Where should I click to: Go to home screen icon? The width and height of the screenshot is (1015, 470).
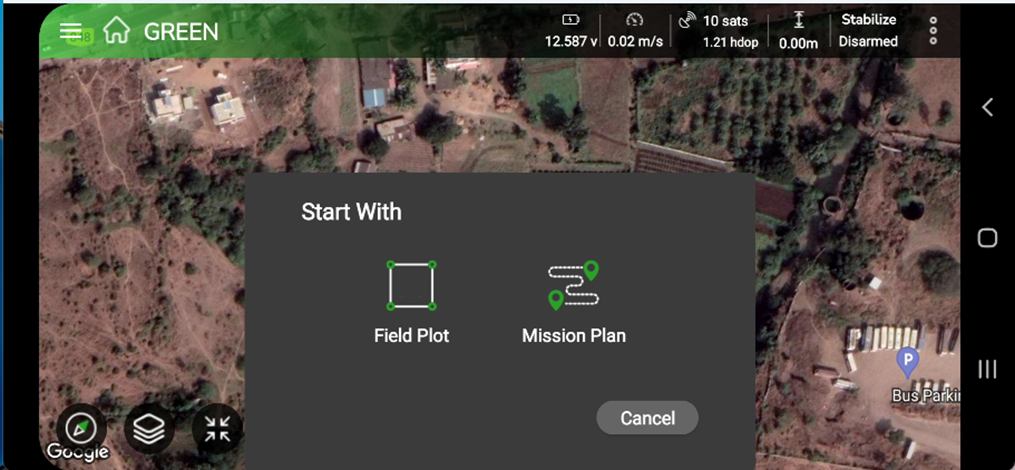[117, 30]
